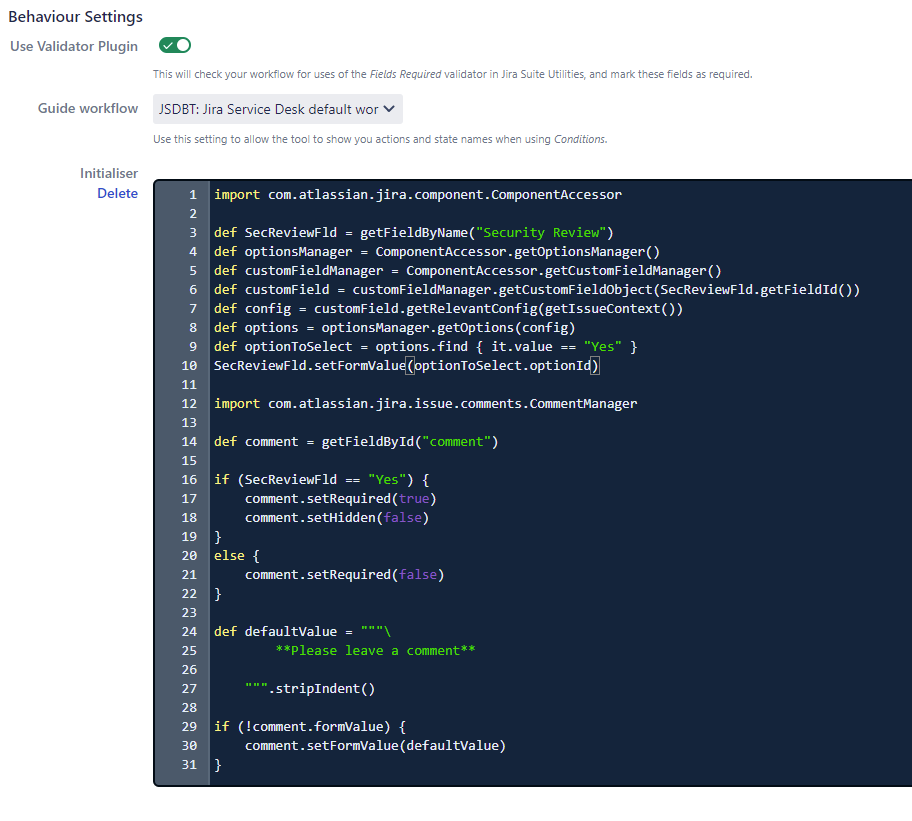Place cursor on the ComponentAccessor import line
This screenshot has width=912, height=821.
pyautogui.click(x=400, y=193)
